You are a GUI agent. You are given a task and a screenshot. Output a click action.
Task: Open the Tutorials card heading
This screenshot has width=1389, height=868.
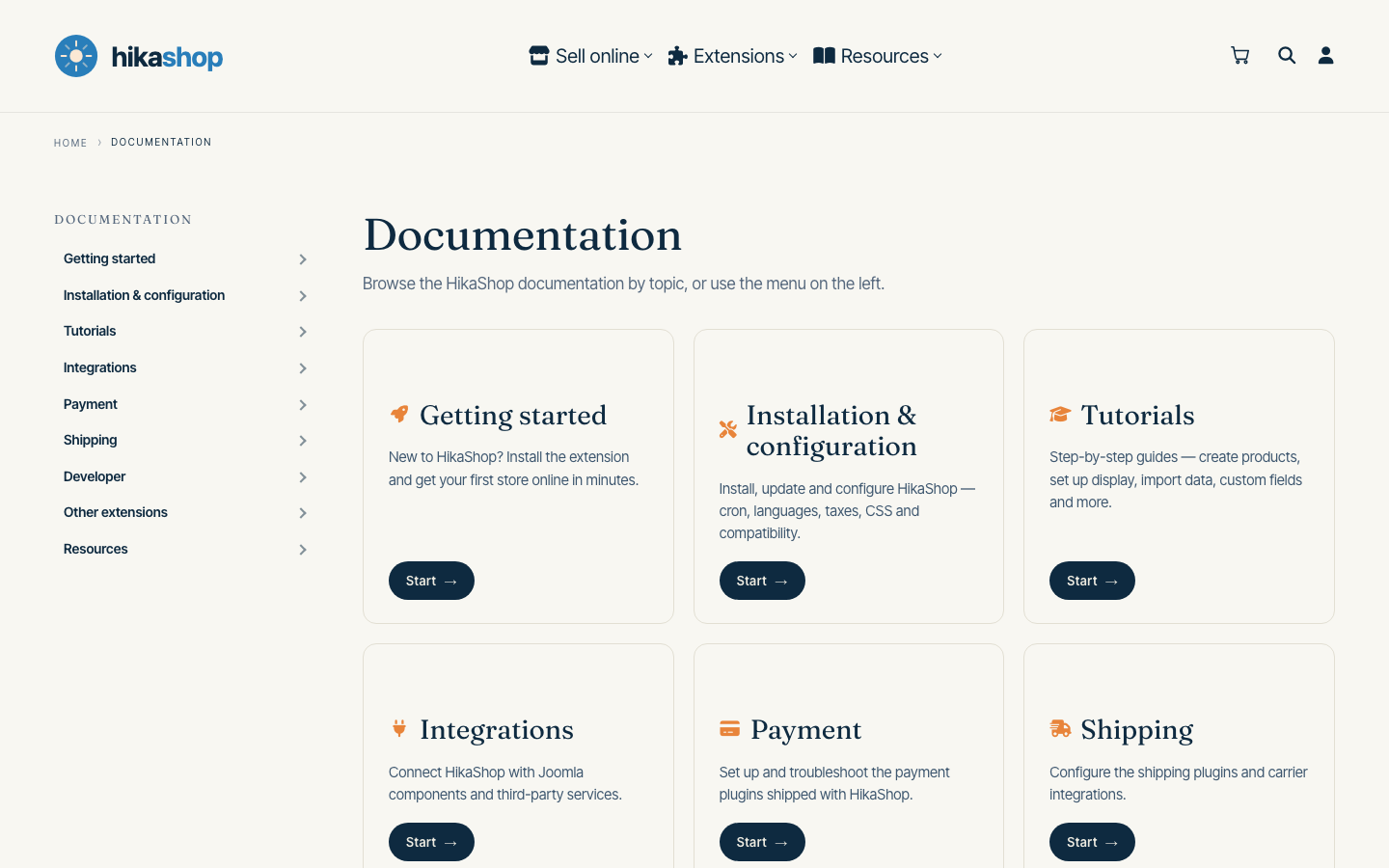[x=1137, y=415]
